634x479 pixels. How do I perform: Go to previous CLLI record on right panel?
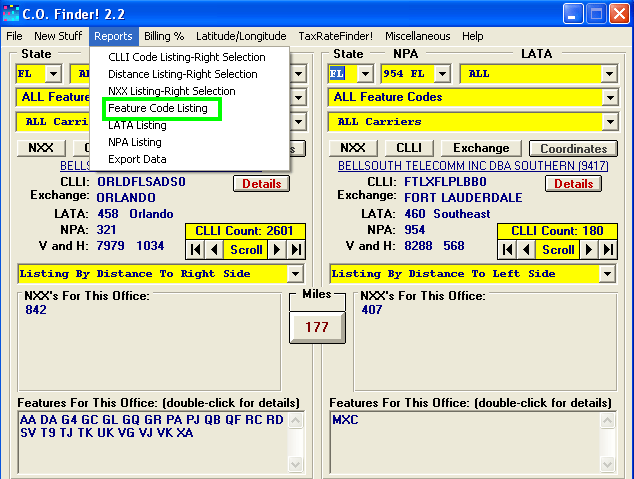[x=526, y=249]
